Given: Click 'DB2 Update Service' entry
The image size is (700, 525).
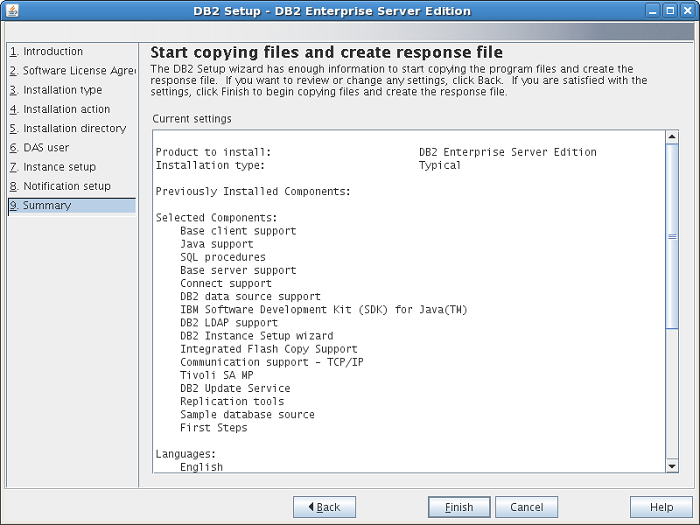Looking at the screenshot, I should click(x=235, y=388).
